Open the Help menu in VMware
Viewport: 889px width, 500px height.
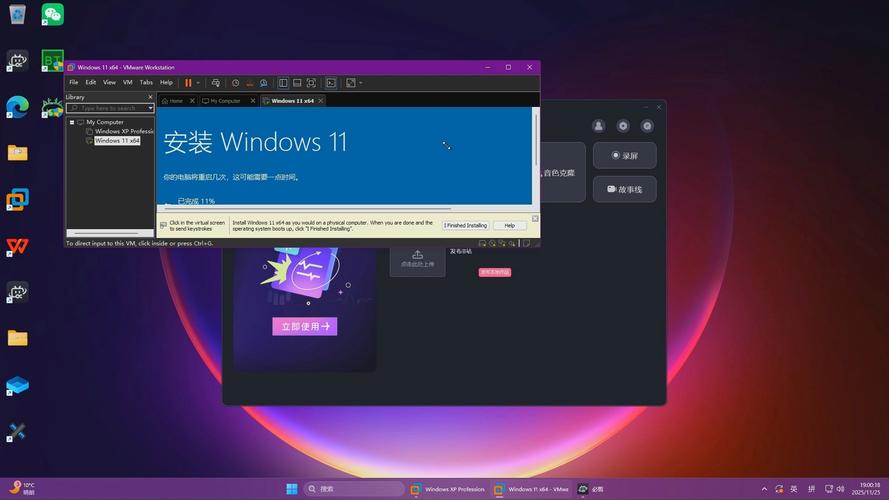click(166, 82)
